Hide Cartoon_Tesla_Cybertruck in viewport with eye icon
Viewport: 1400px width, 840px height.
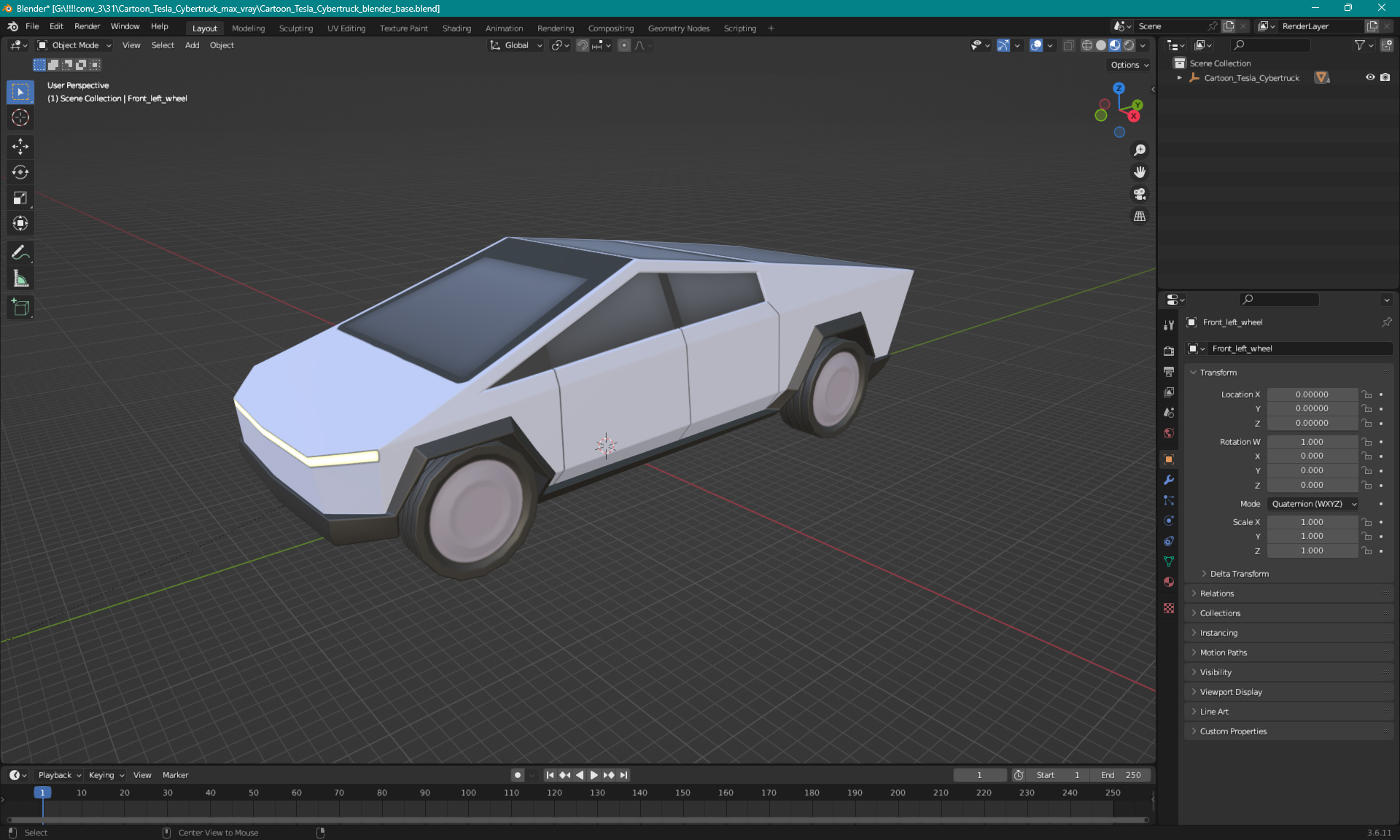[1370, 77]
